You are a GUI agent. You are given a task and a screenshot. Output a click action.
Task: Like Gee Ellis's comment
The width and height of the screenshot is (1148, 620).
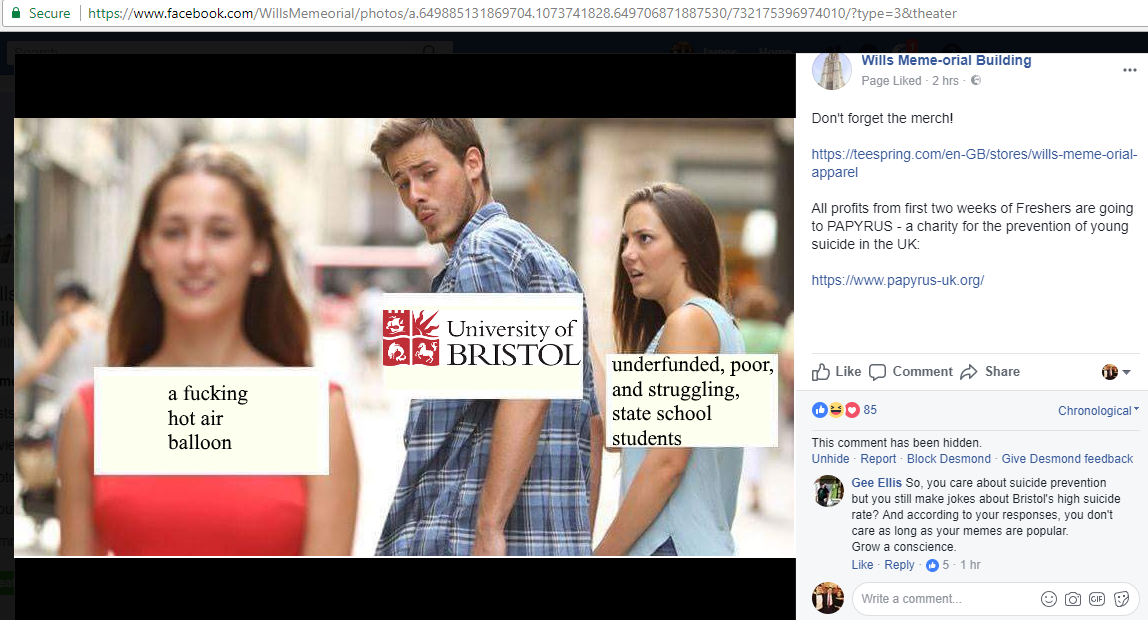pyautogui.click(x=862, y=565)
